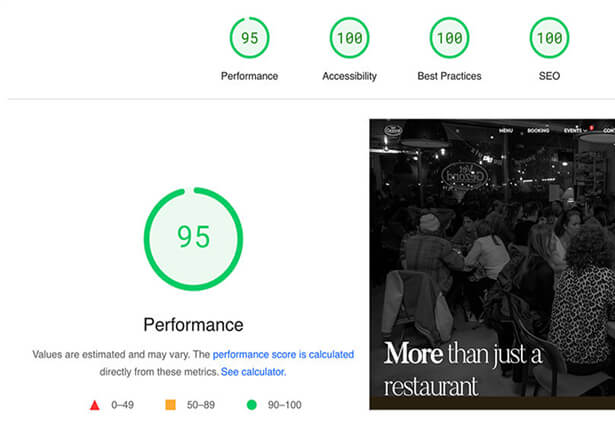The height and width of the screenshot is (429, 615).
Task: Click the Best Practices 100 gauge
Action: (x=449, y=38)
